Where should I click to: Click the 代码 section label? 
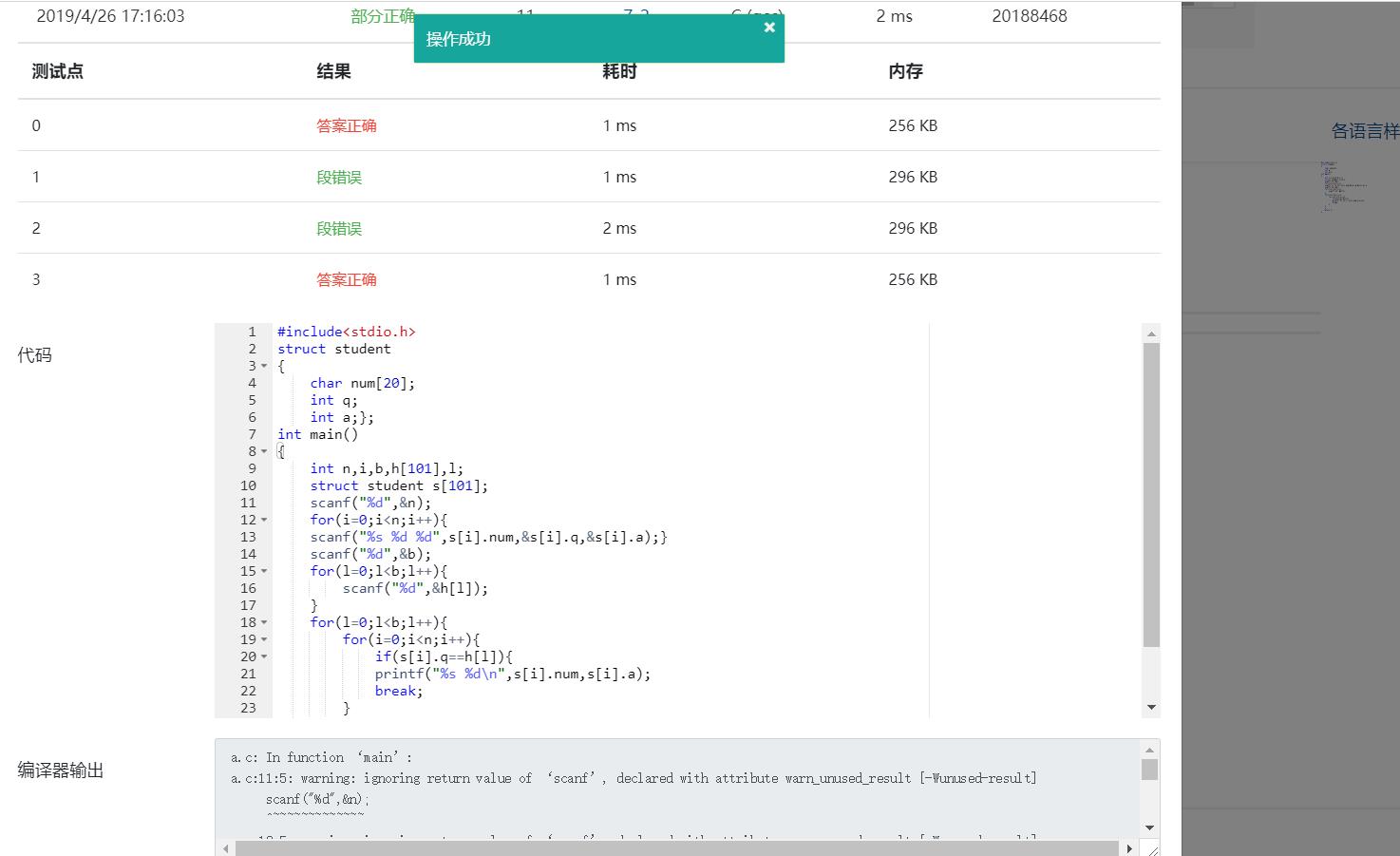(x=35, y=355)
